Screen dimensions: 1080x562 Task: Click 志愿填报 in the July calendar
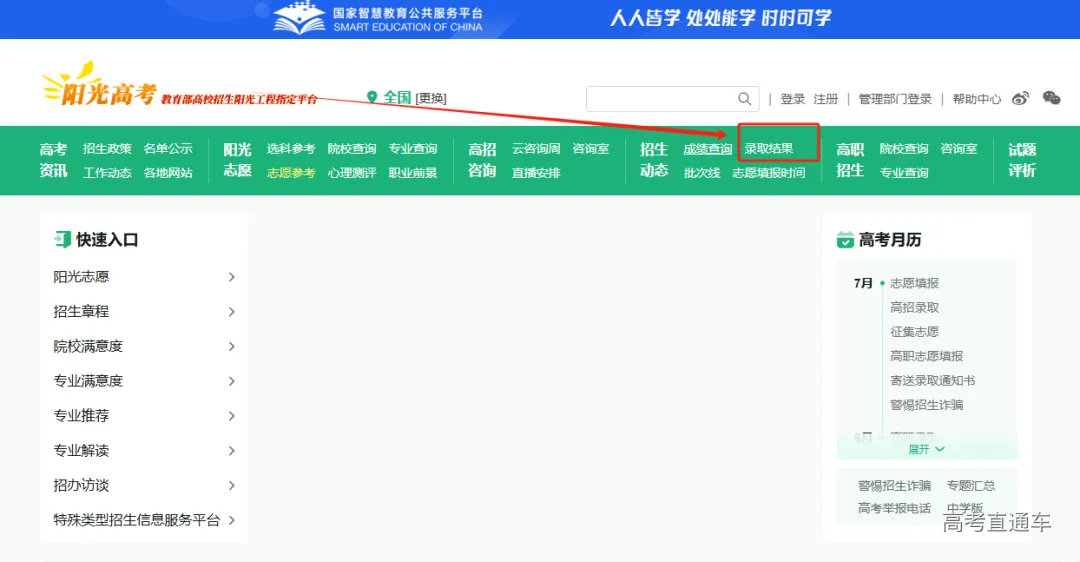(x=914, y=283)
